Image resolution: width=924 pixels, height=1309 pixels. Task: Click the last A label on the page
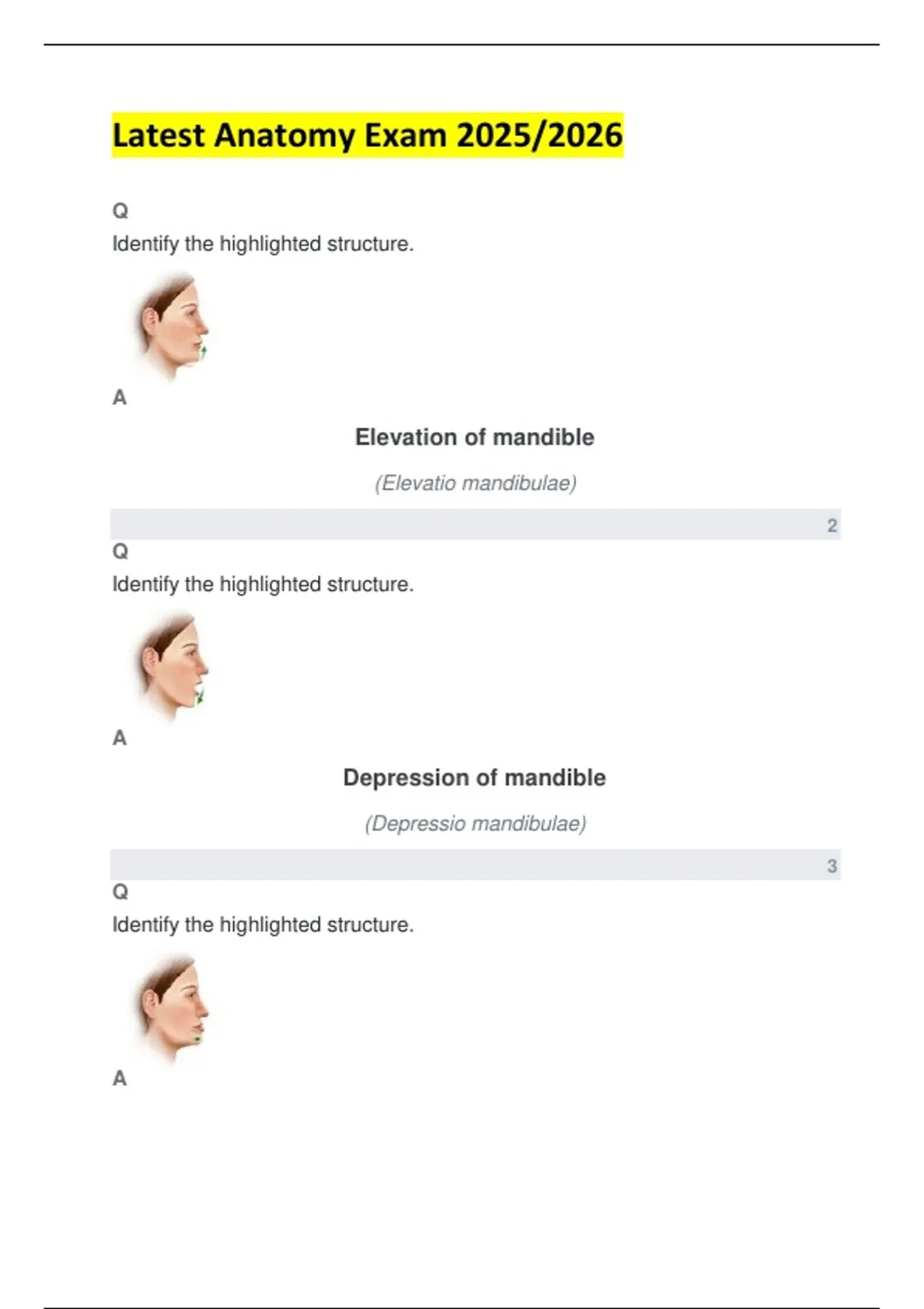(119, 1078)
